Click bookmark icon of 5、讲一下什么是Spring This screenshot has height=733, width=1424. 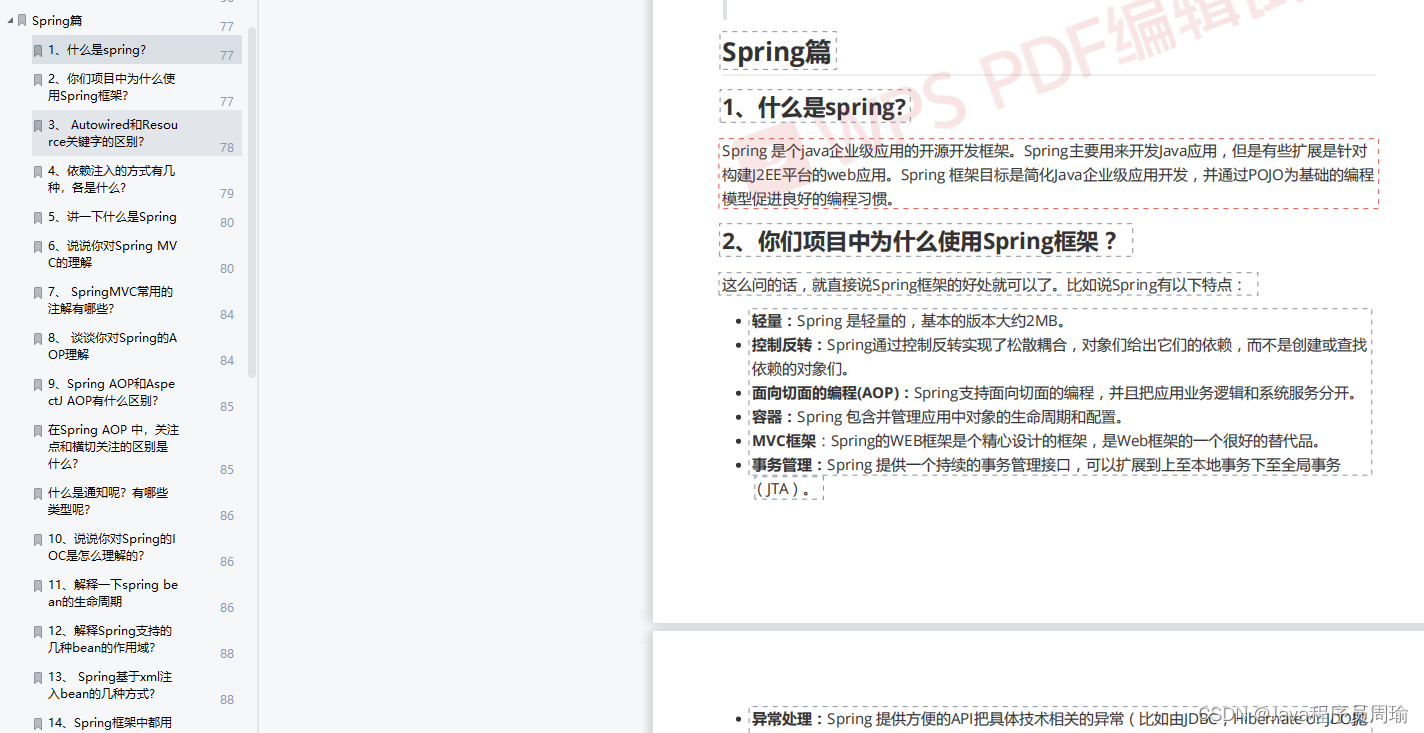tap(38, 217)
